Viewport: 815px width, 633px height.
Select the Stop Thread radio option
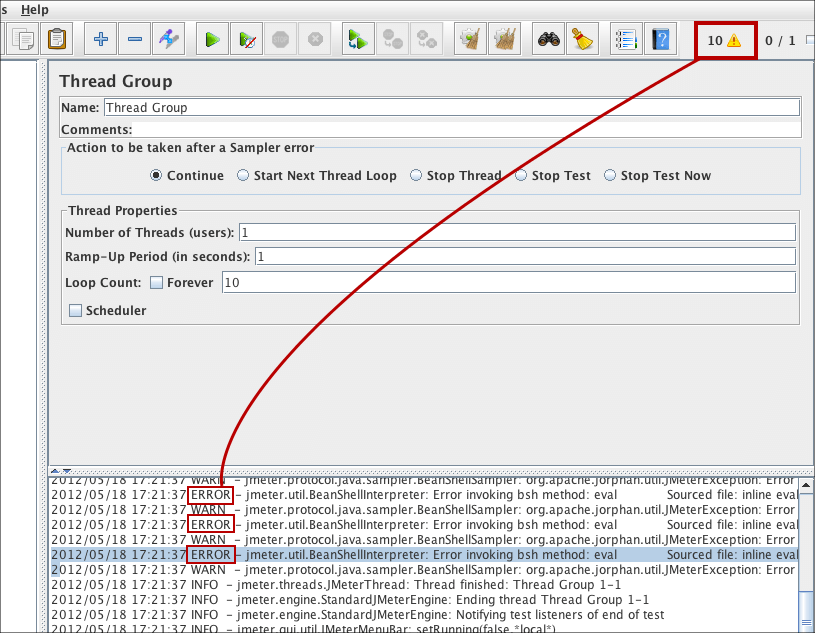coord(416,176)
